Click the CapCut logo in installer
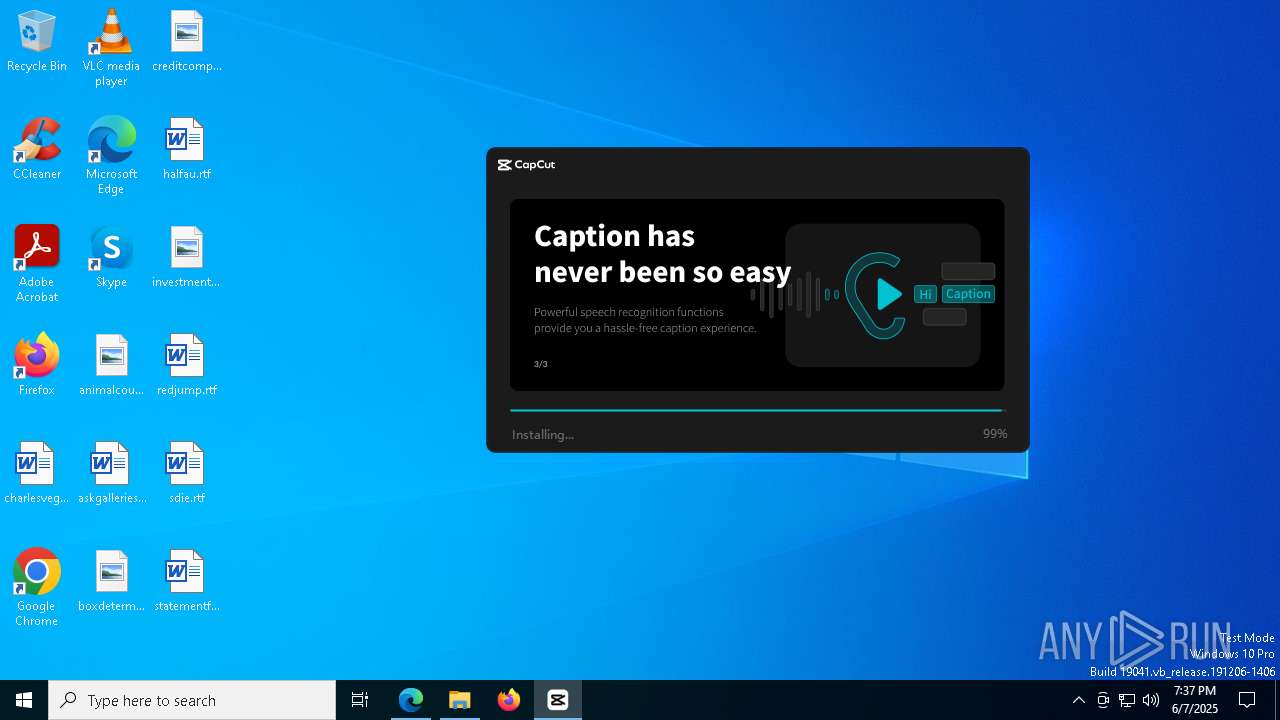The image size is (1280, 720). coord(527,165)
